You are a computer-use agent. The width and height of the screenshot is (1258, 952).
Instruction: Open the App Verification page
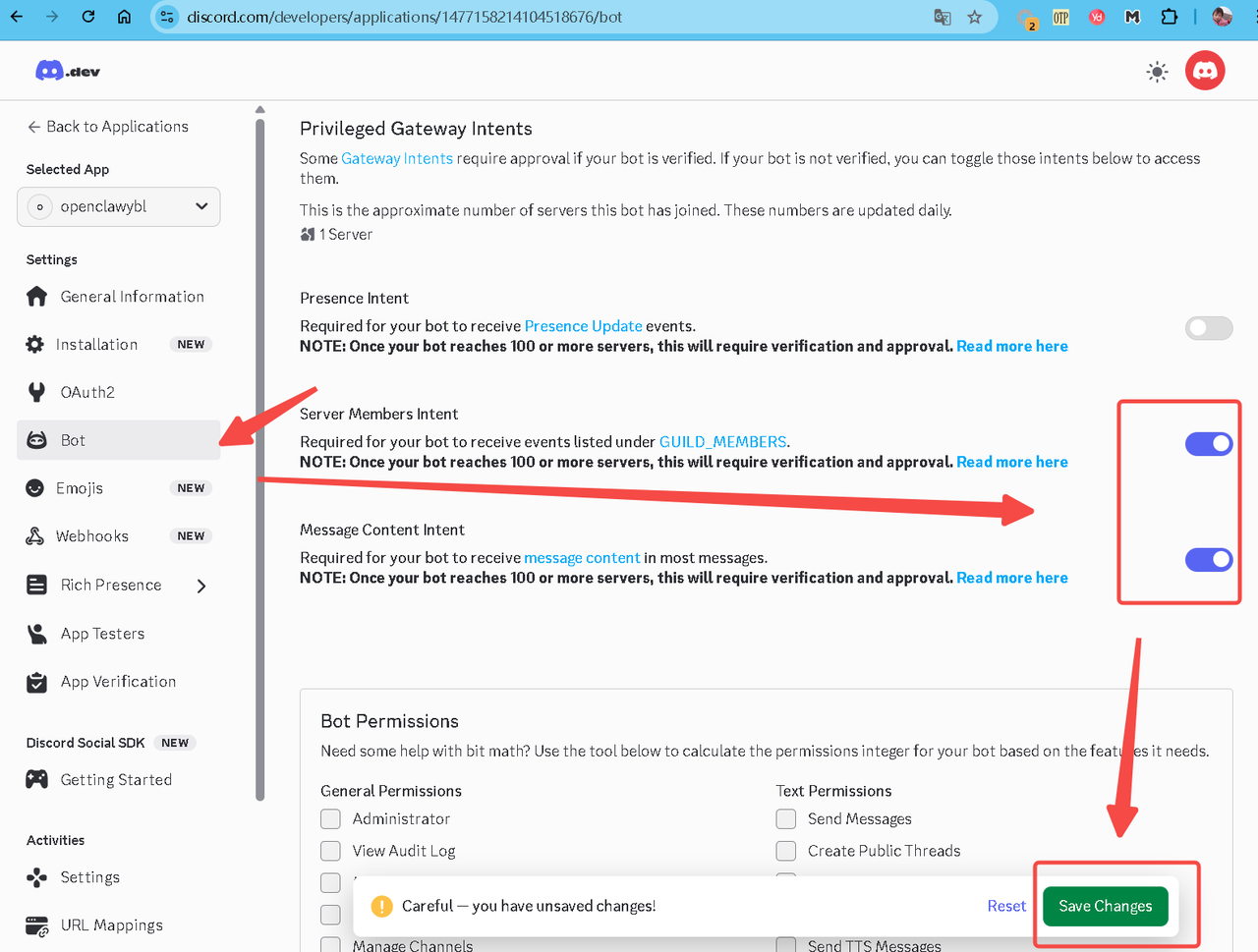point(119,682)
